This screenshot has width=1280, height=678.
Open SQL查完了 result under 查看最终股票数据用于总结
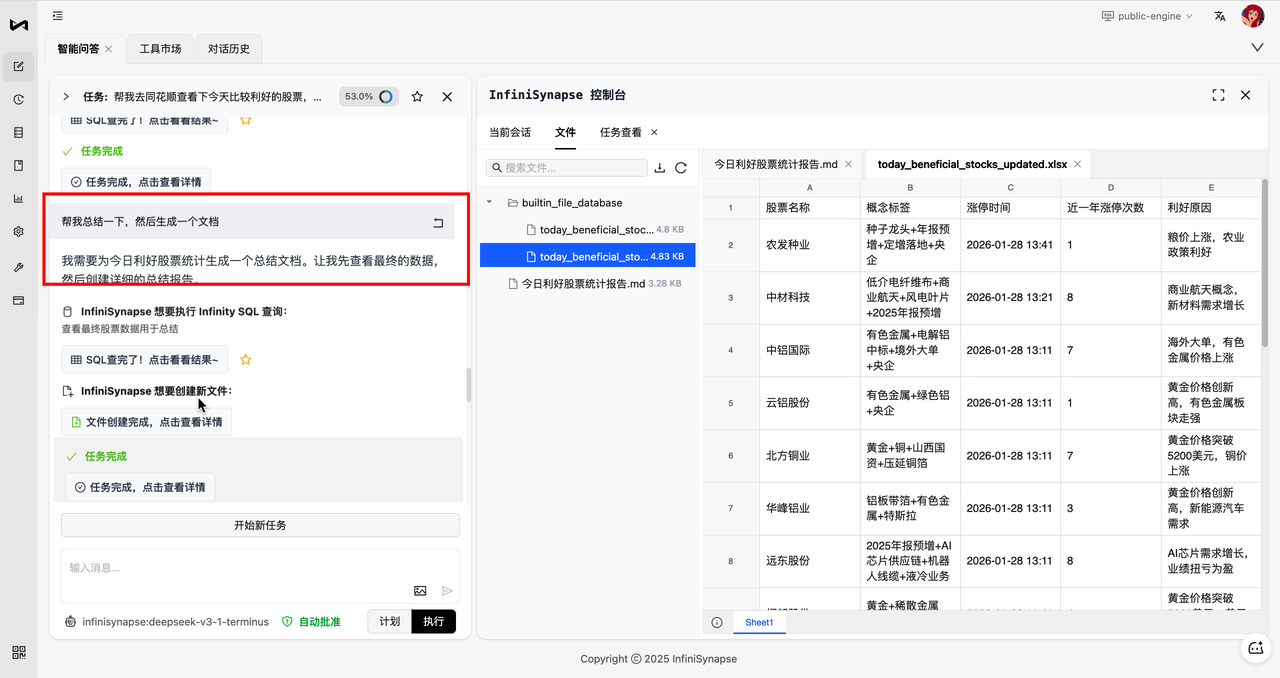coord(145,360)
